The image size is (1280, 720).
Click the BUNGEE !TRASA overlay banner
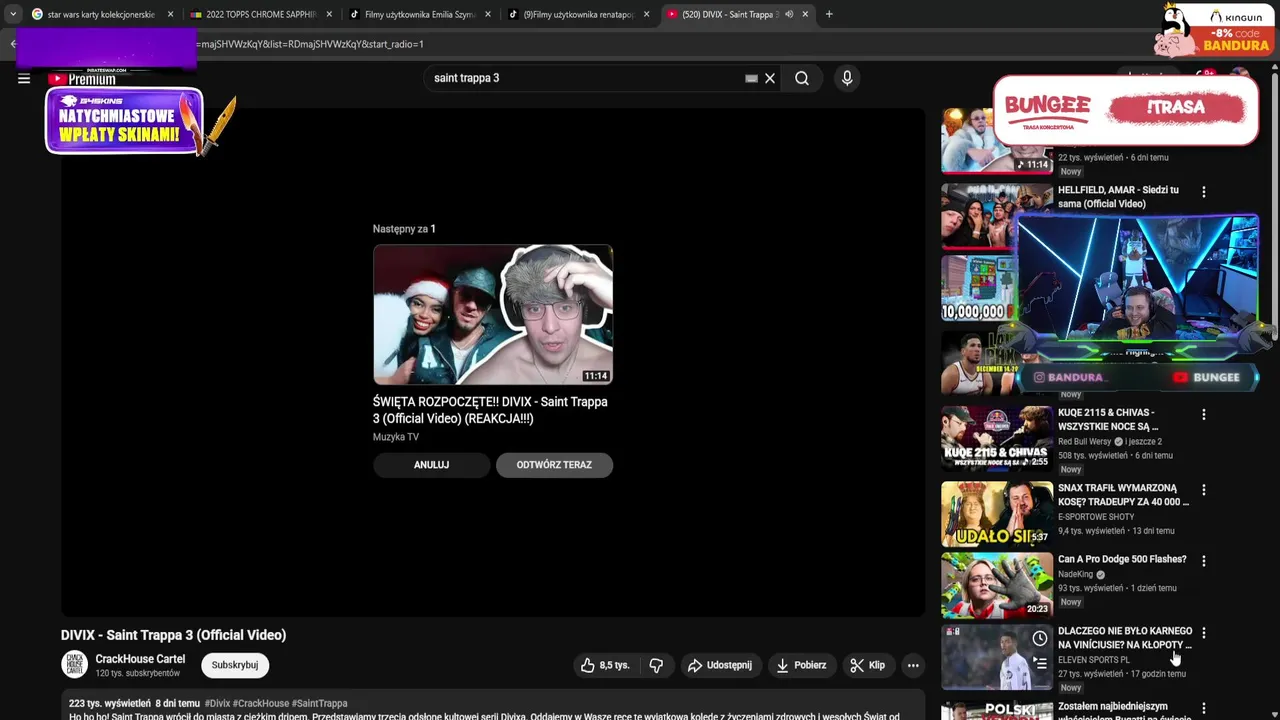pyautogui.click(x=1126, y=110)
